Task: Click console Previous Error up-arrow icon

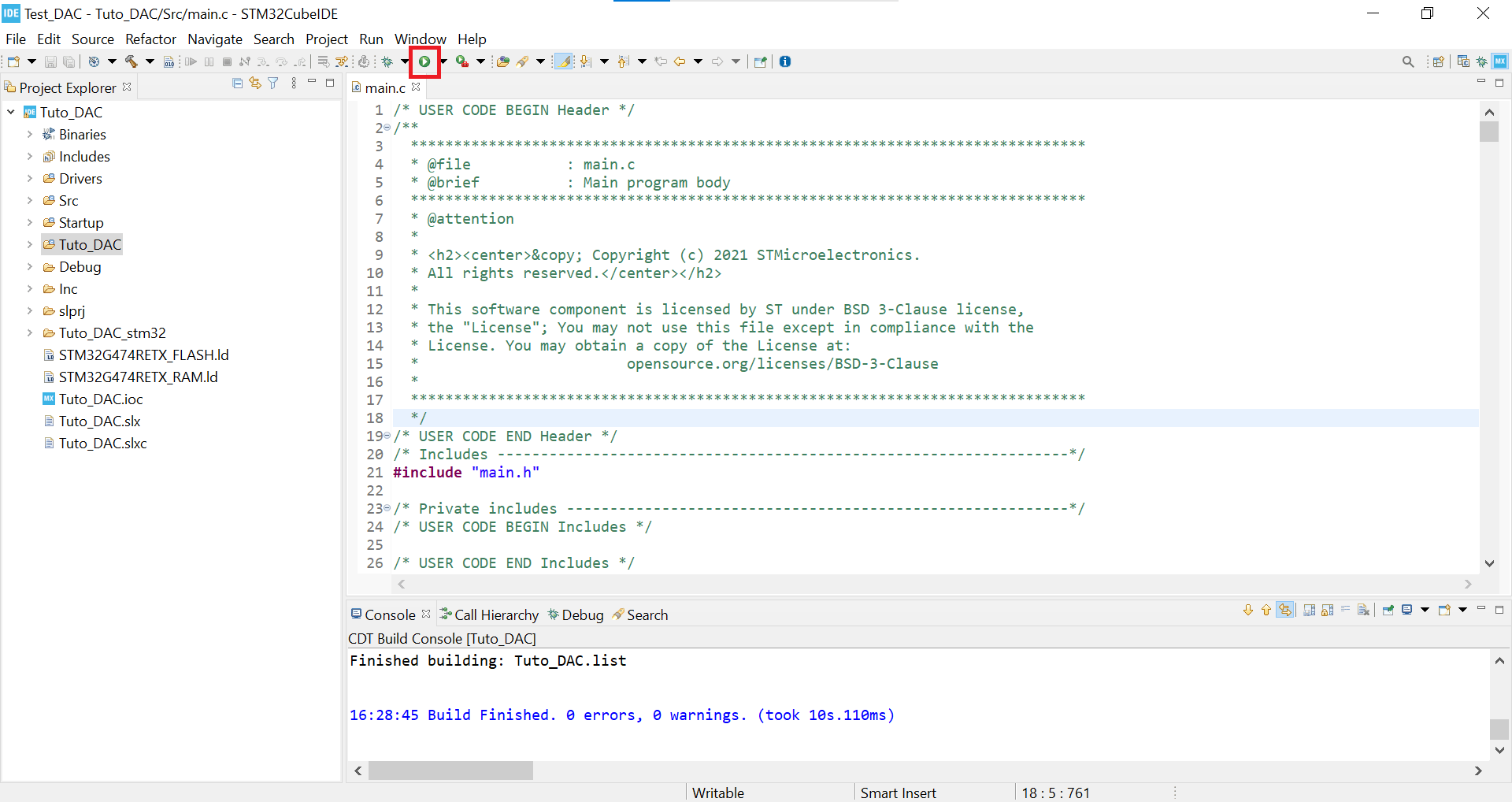Action: pyautogui.click(x=1266, y=610)
